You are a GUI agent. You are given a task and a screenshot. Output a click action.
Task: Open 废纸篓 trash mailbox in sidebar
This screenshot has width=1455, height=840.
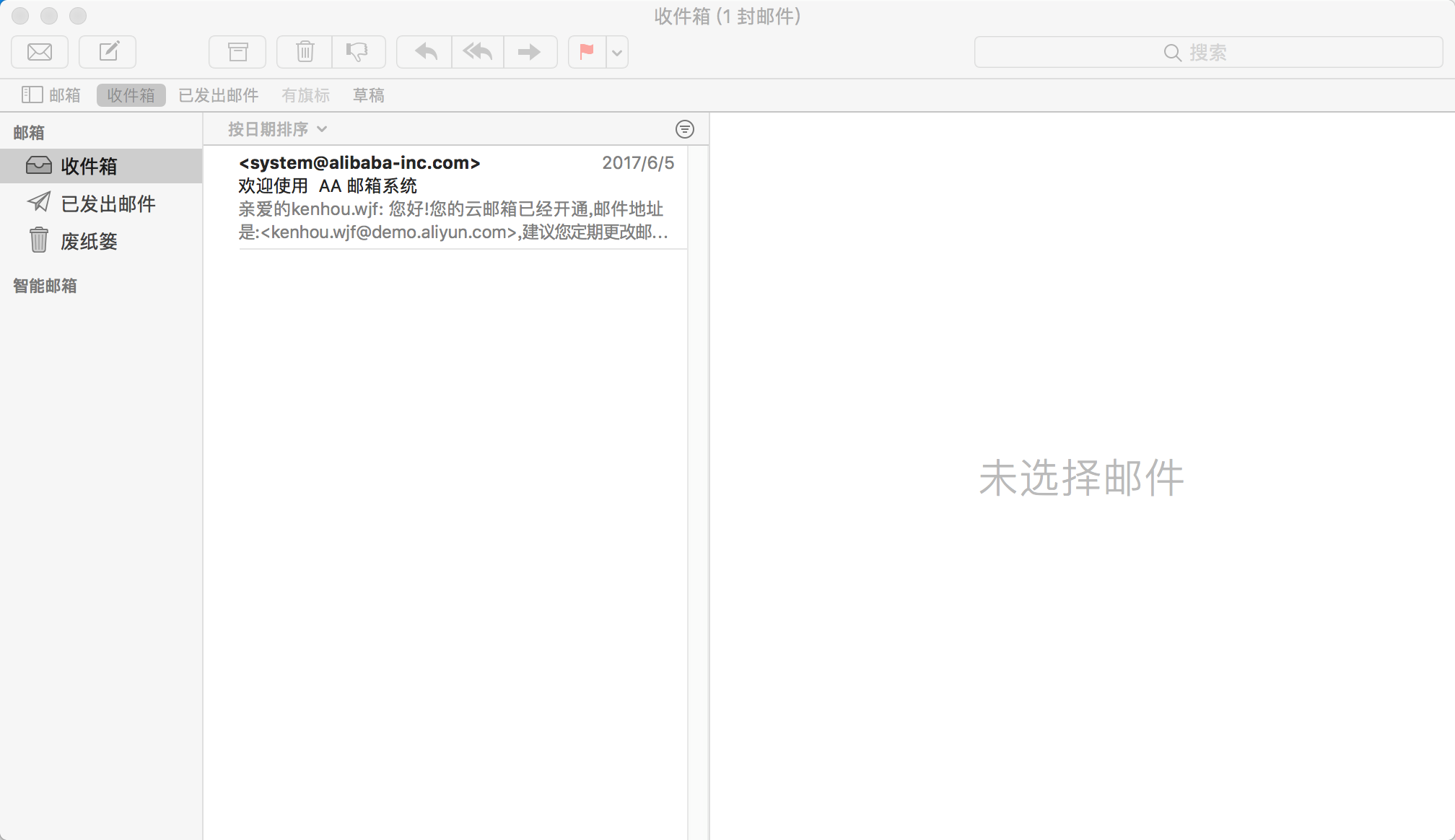pos(89,242)
